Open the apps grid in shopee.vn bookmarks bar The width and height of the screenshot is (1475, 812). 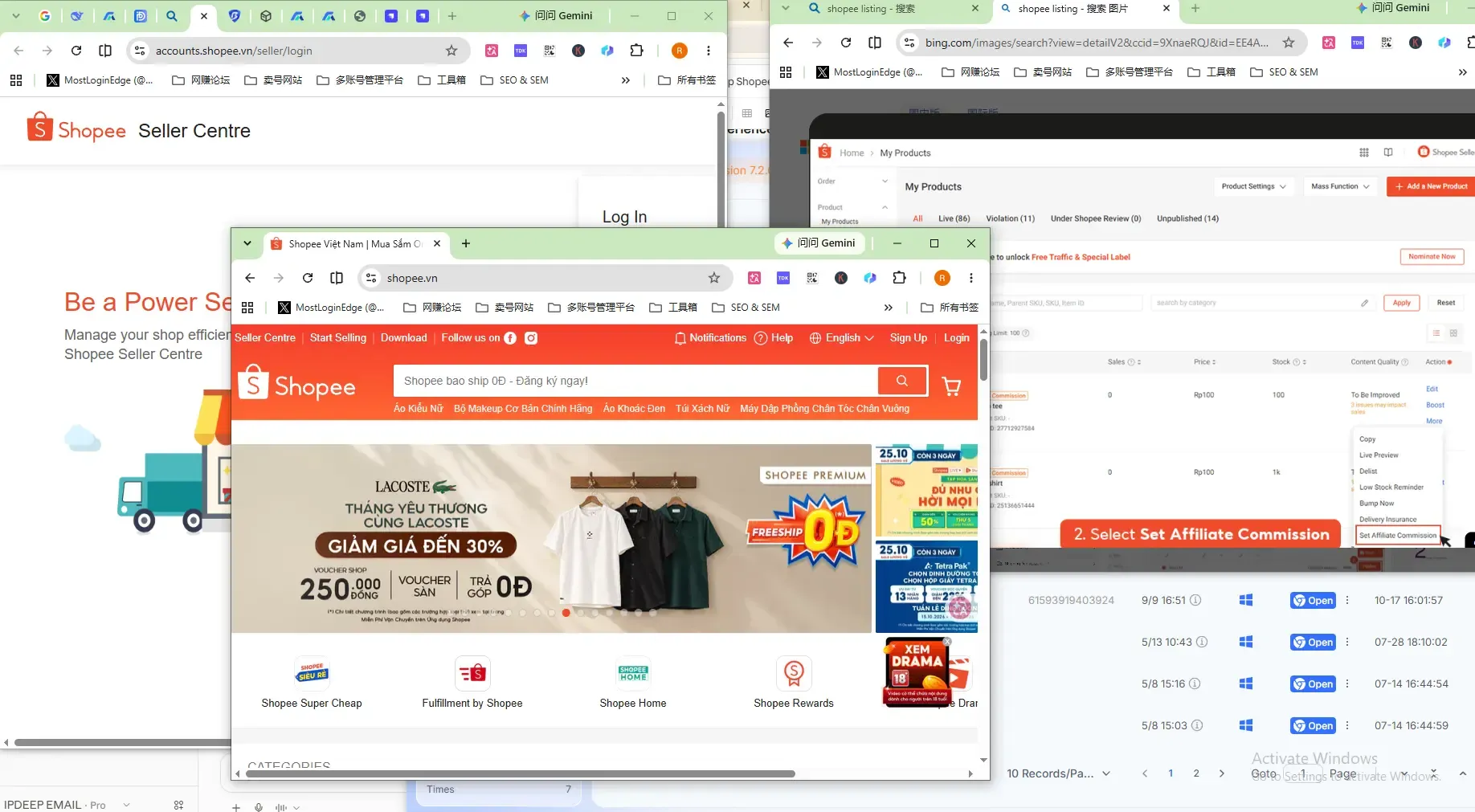pos(247,308)
